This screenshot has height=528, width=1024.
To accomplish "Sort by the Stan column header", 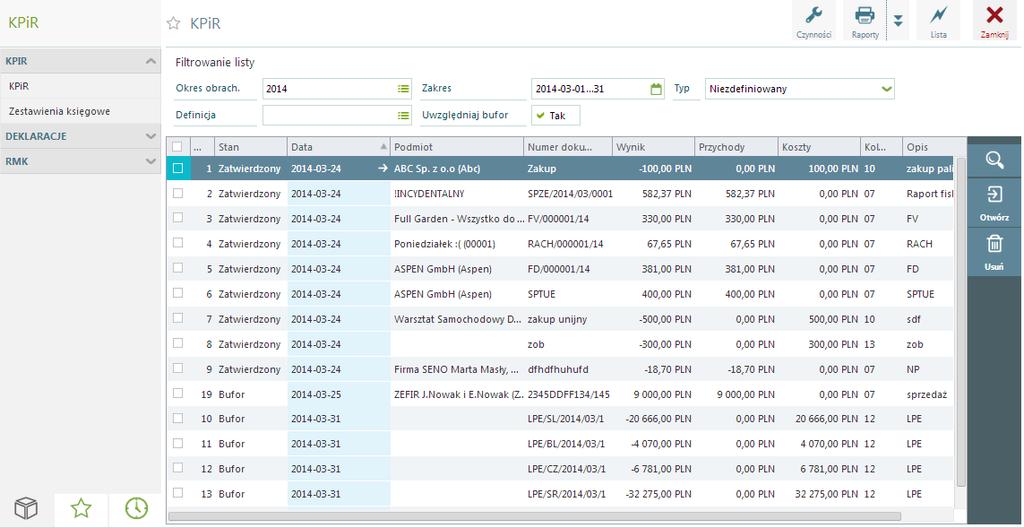I will pos(251,147).
